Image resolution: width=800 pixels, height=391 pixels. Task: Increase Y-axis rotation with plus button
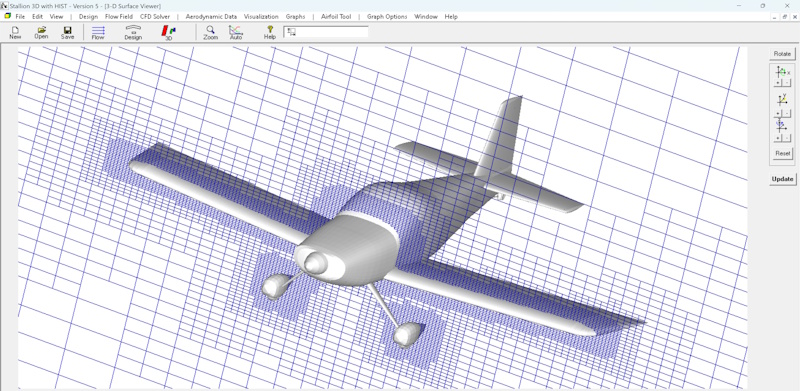point(778,113)
